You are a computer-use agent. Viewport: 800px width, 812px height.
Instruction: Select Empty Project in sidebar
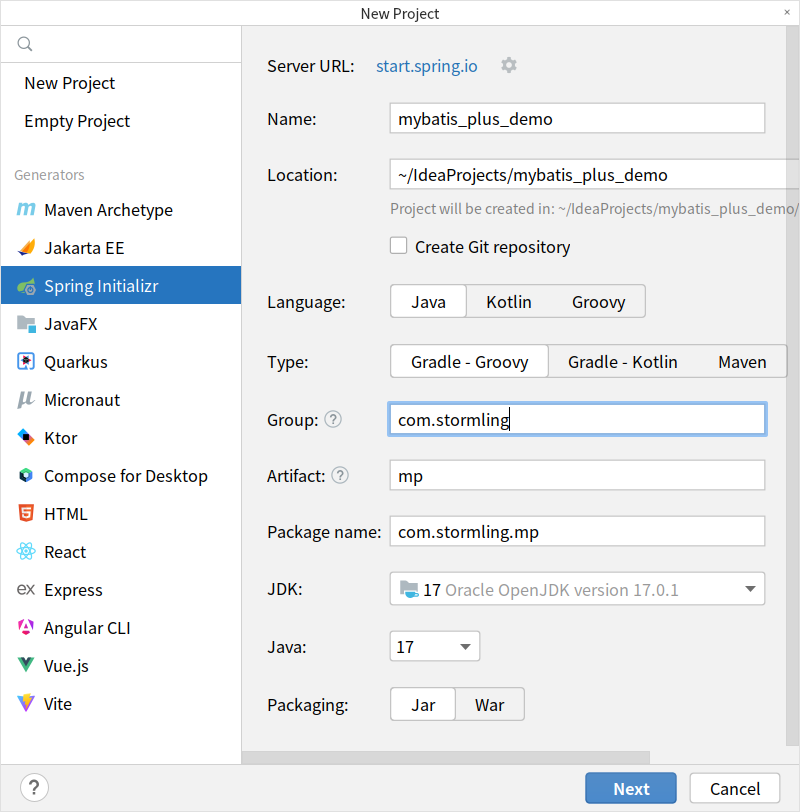121,121
